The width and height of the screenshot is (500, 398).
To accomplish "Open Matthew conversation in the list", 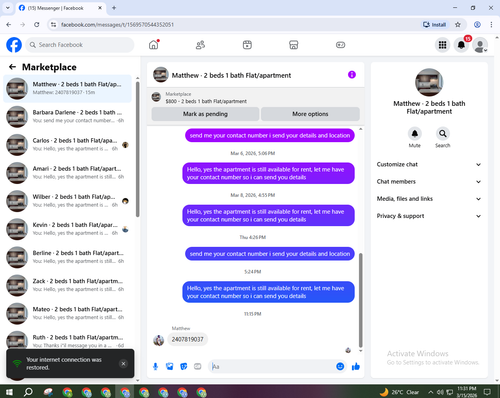I will (x=68, y=88).
